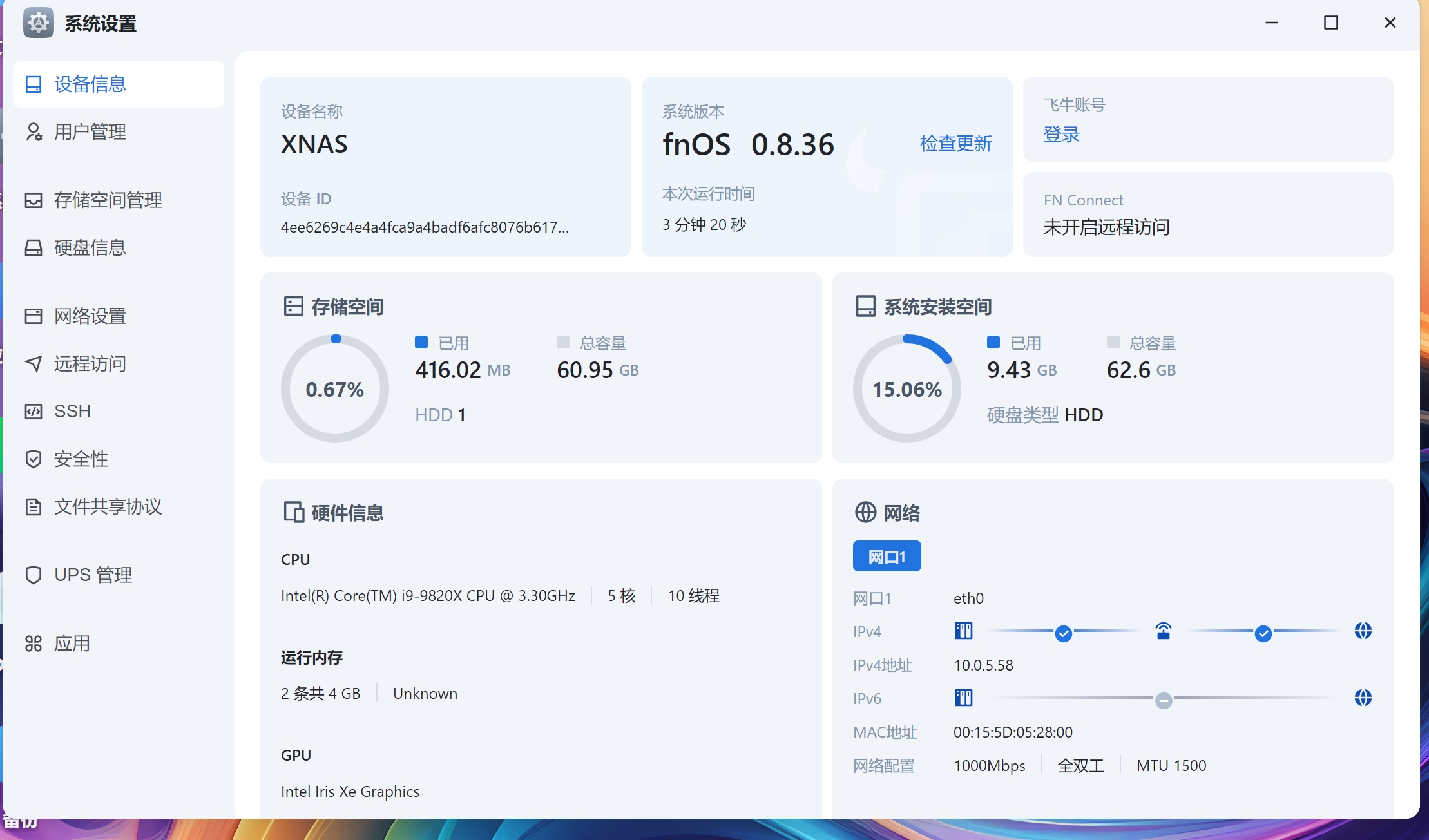Click the 应用 grid icon
This screenshot has width=1429, height=840.
point(34,644)
